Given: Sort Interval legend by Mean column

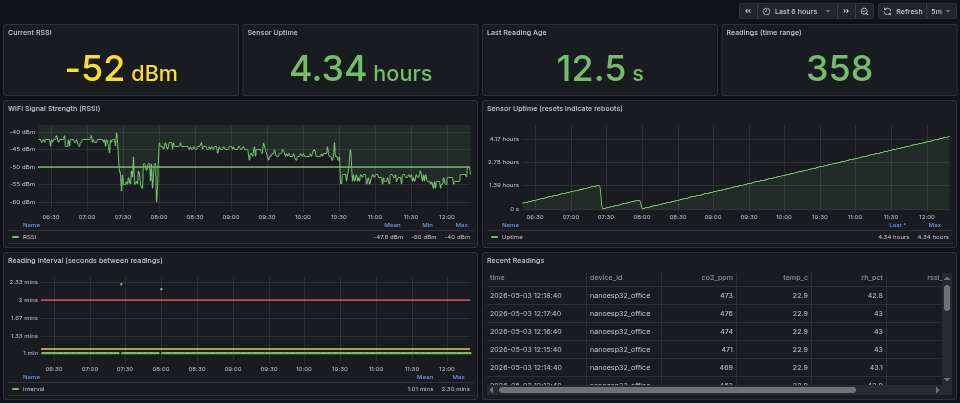Looking at the screenshot, I should [x=425, y=377].
